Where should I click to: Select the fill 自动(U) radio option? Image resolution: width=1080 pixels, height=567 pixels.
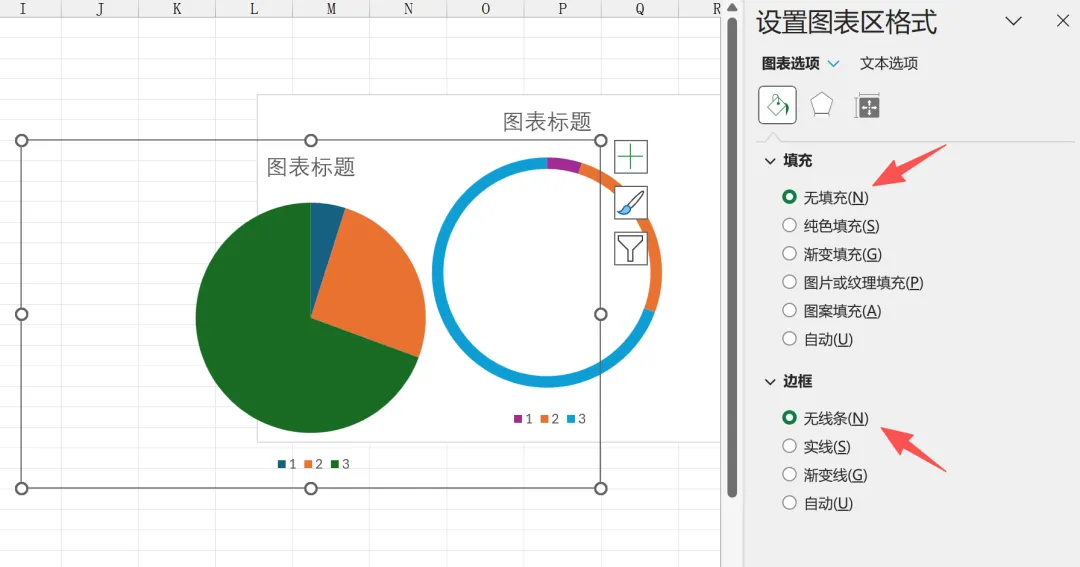[x=818, y=339]
